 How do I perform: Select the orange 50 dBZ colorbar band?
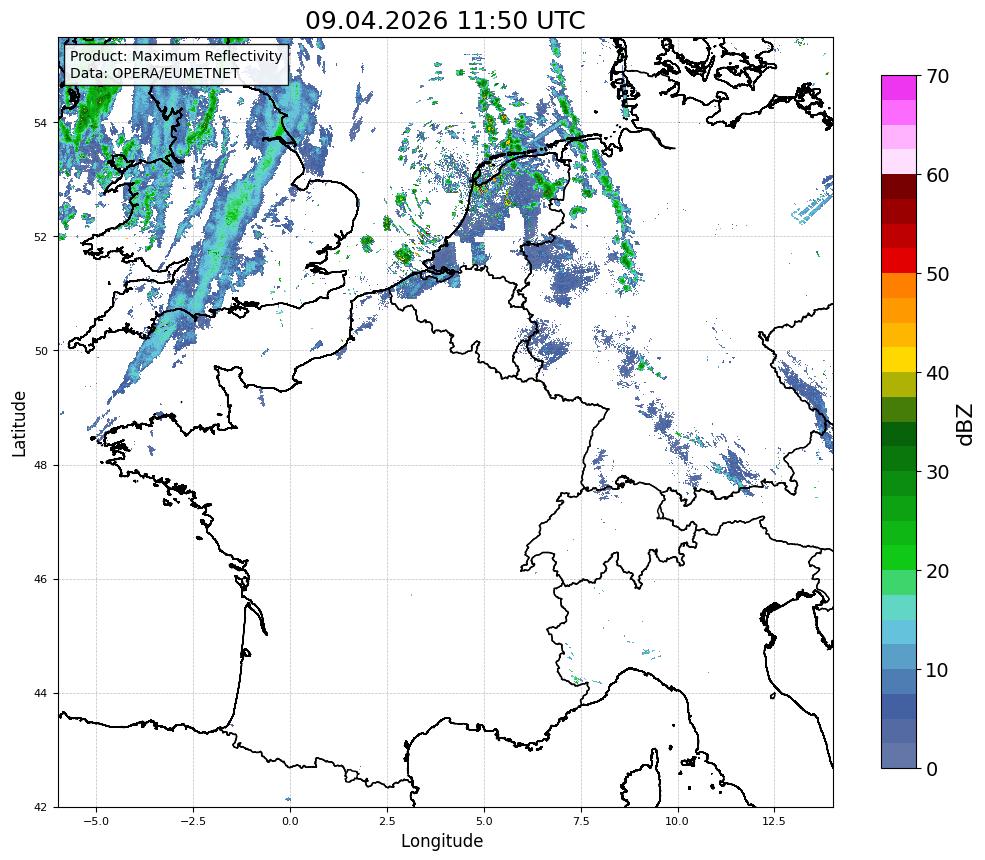[899, 285]
